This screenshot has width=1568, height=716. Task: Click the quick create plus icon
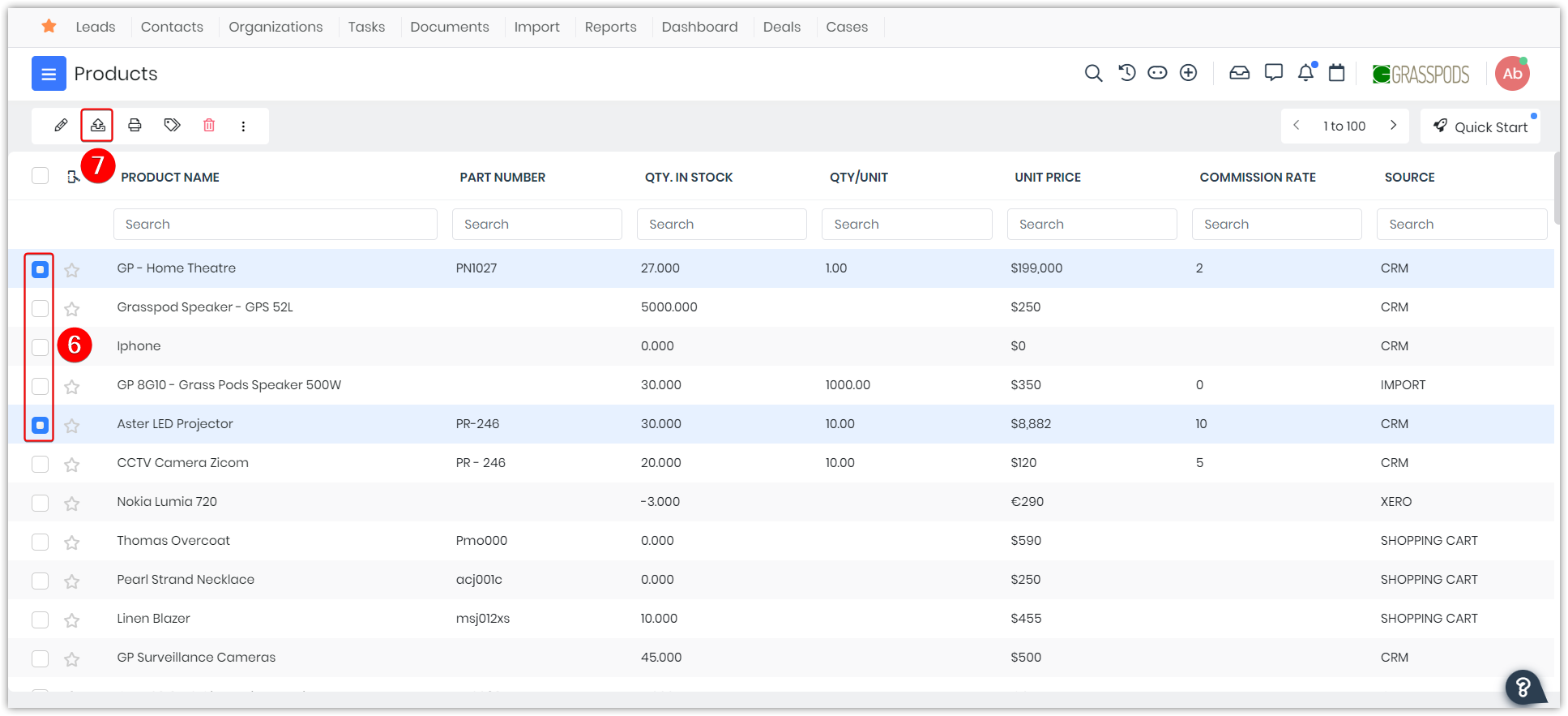(1188, 73)
